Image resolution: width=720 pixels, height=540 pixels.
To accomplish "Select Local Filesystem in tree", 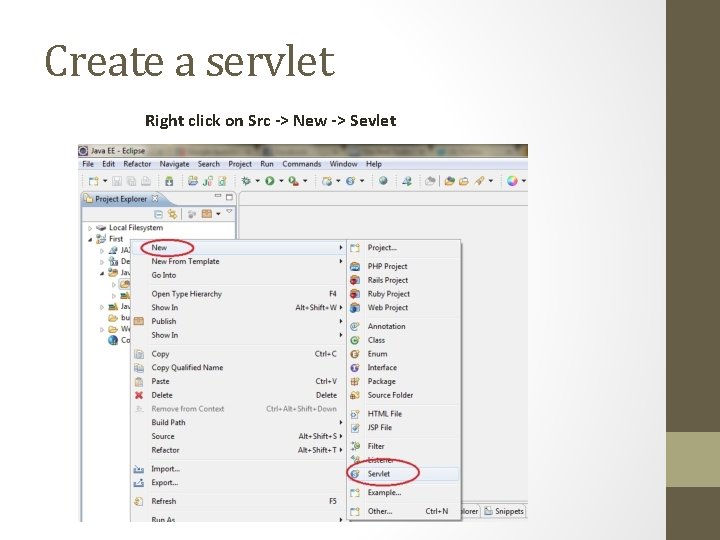I will pos(135,228).
